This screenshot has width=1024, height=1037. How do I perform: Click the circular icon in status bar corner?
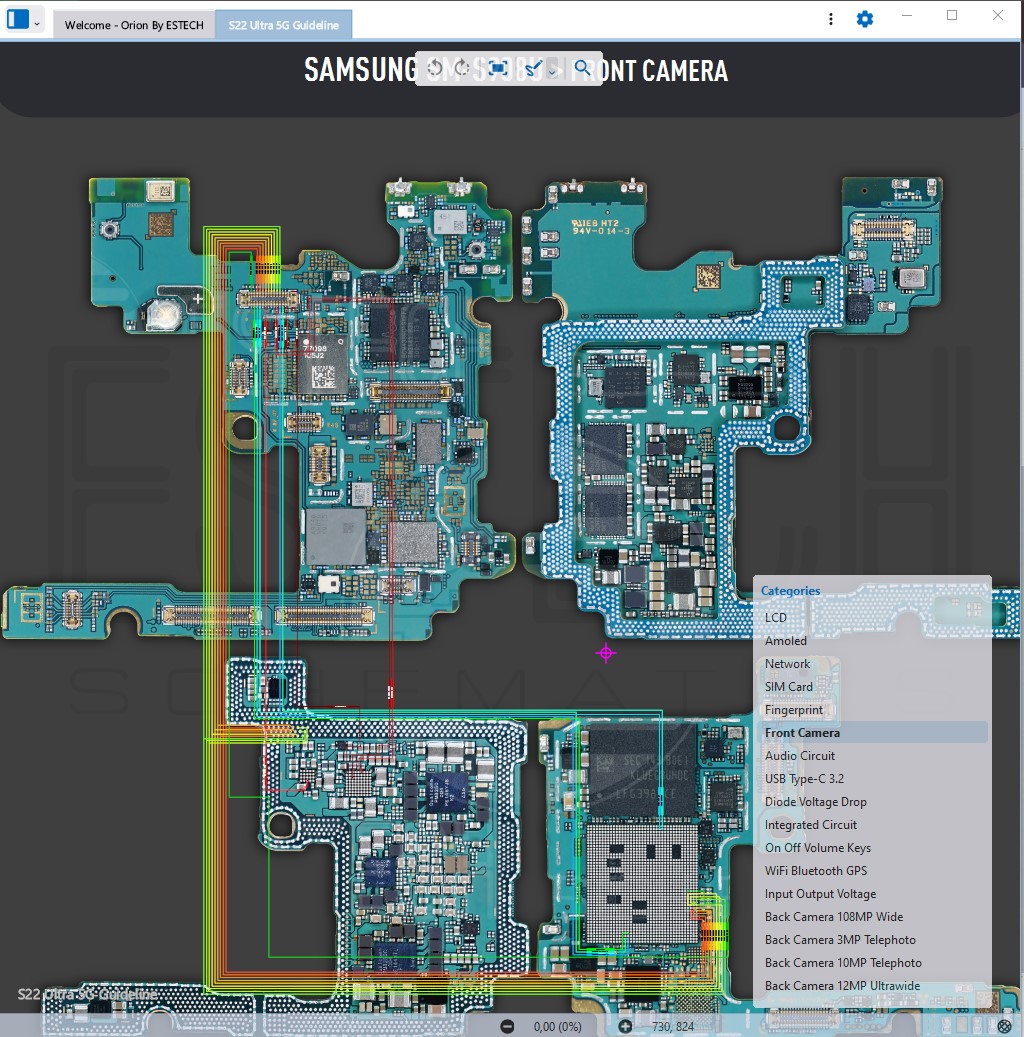click(1005, 1026)
